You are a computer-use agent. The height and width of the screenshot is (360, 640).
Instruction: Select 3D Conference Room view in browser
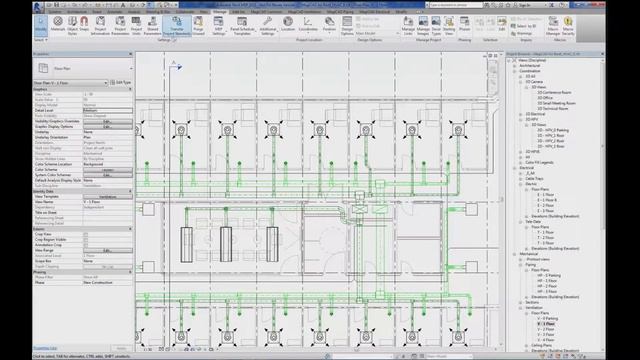pyautogui.click(x=554, y=93)
